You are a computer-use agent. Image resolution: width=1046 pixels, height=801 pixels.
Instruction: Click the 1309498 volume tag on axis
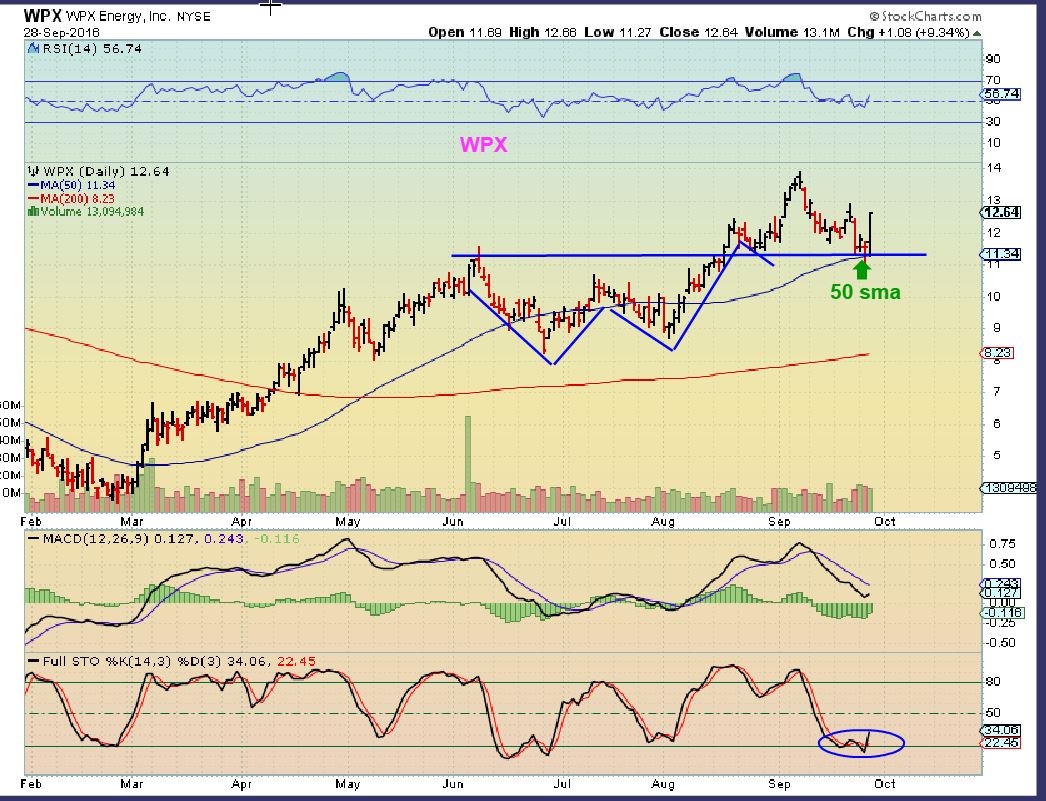[1009, 488]
